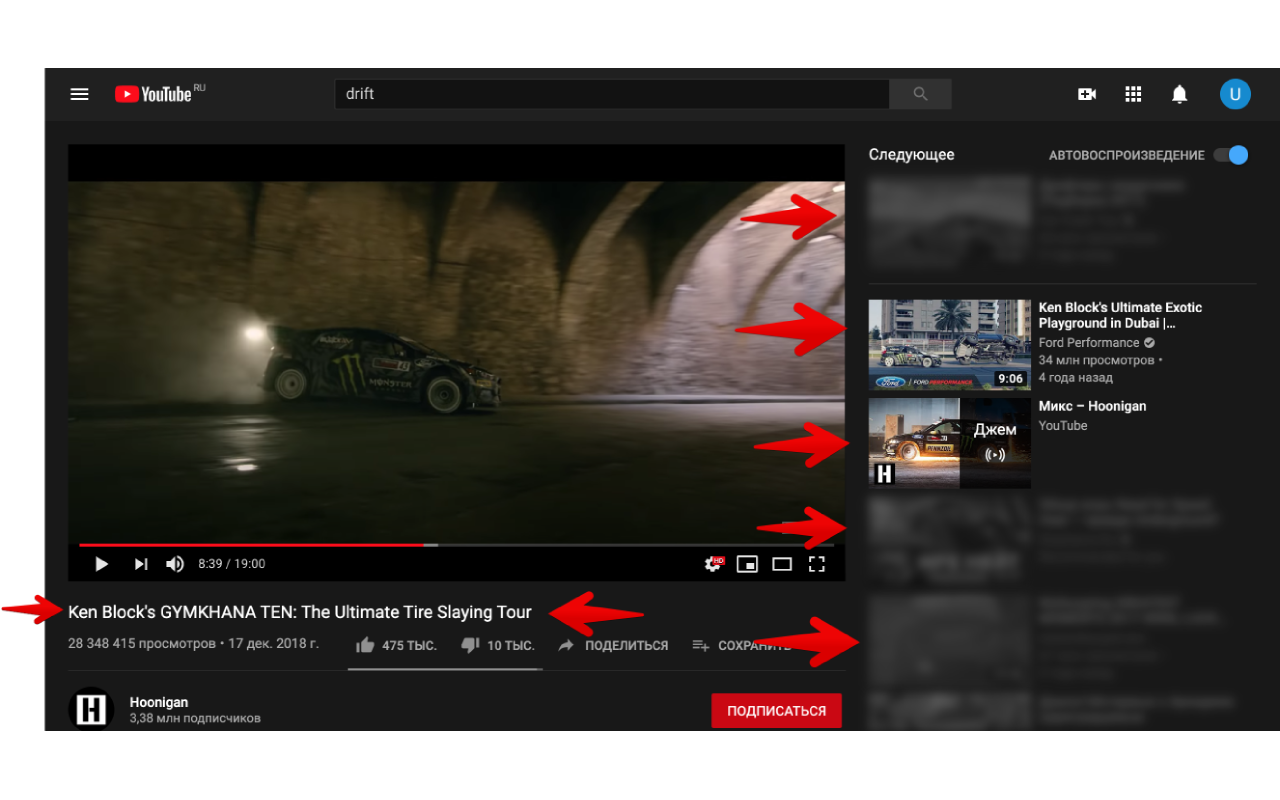
Task: Open the Hoonigan channel avatar
Action: tap(91, 710)
